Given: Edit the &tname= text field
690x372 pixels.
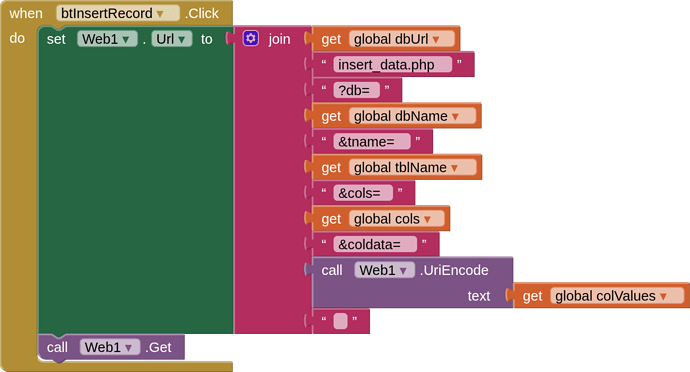Looking at the screenshot, I should tap(372, 142).
